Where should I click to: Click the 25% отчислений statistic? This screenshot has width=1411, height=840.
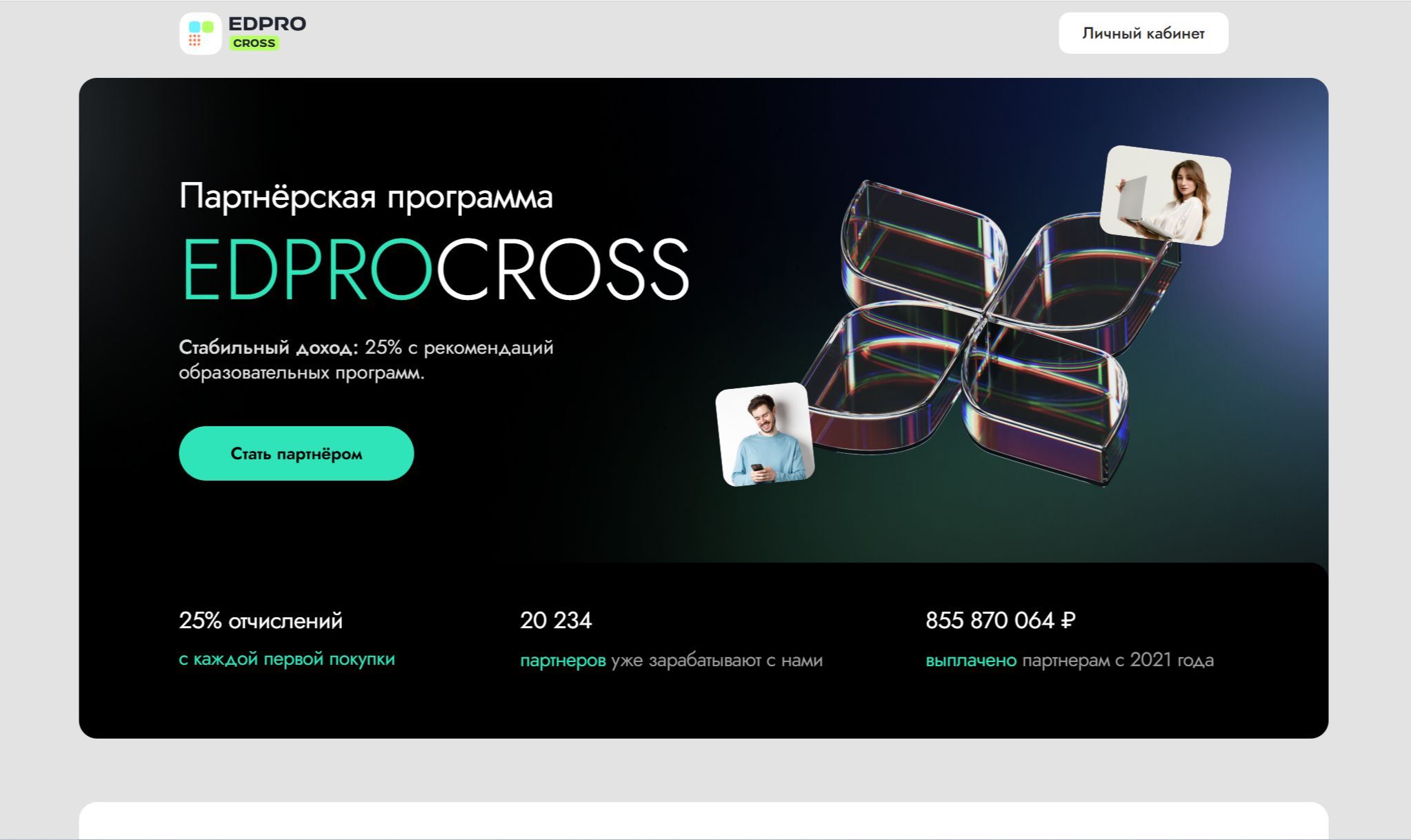(x=261, y=621)
